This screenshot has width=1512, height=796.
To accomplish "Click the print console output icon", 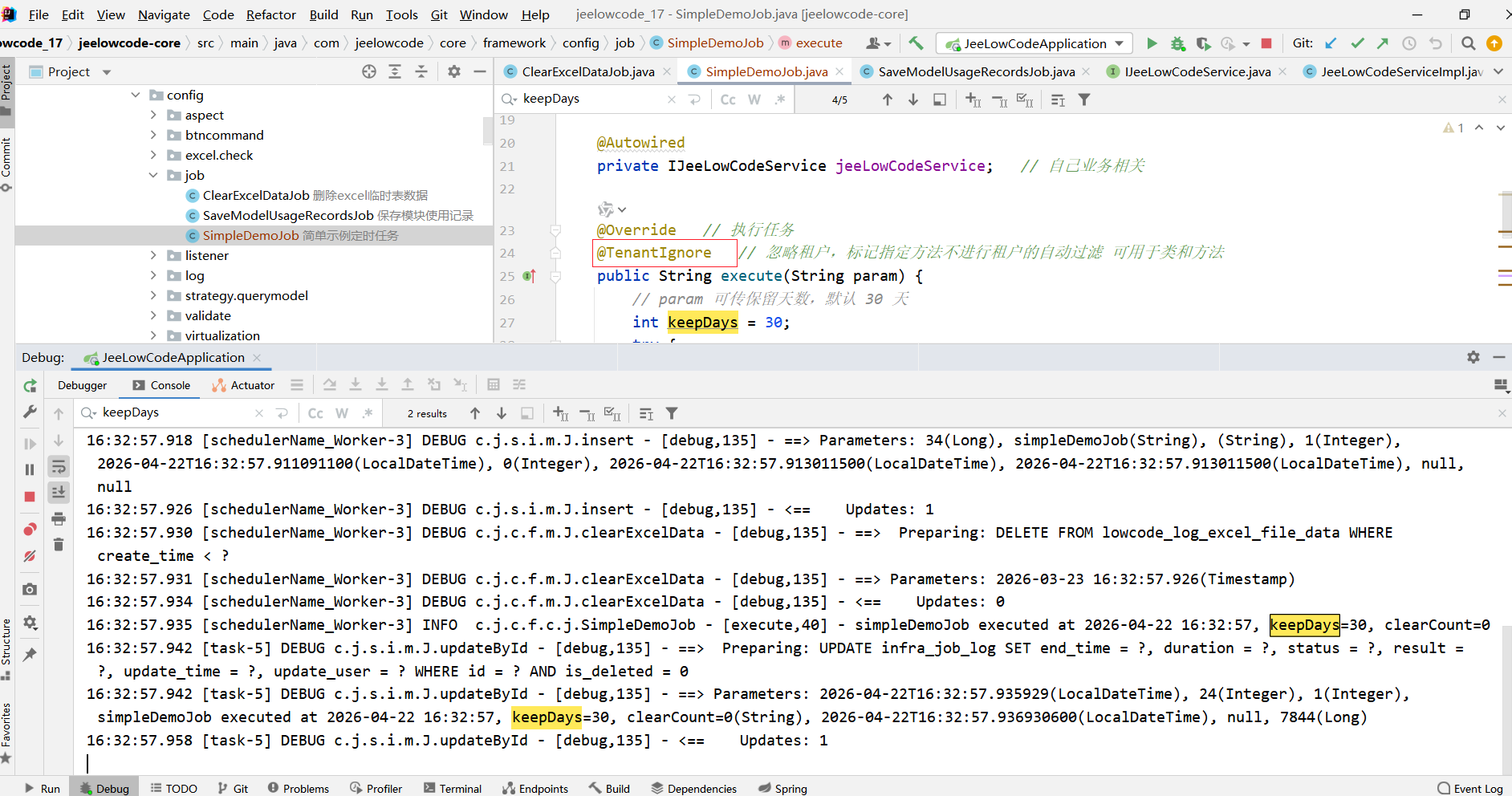I will click(59, 519).
